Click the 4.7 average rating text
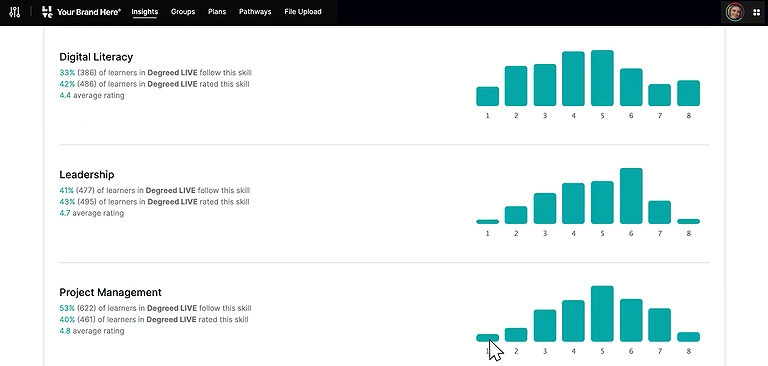The width and height of the screenshot is (768, 366). pos(92,213)
